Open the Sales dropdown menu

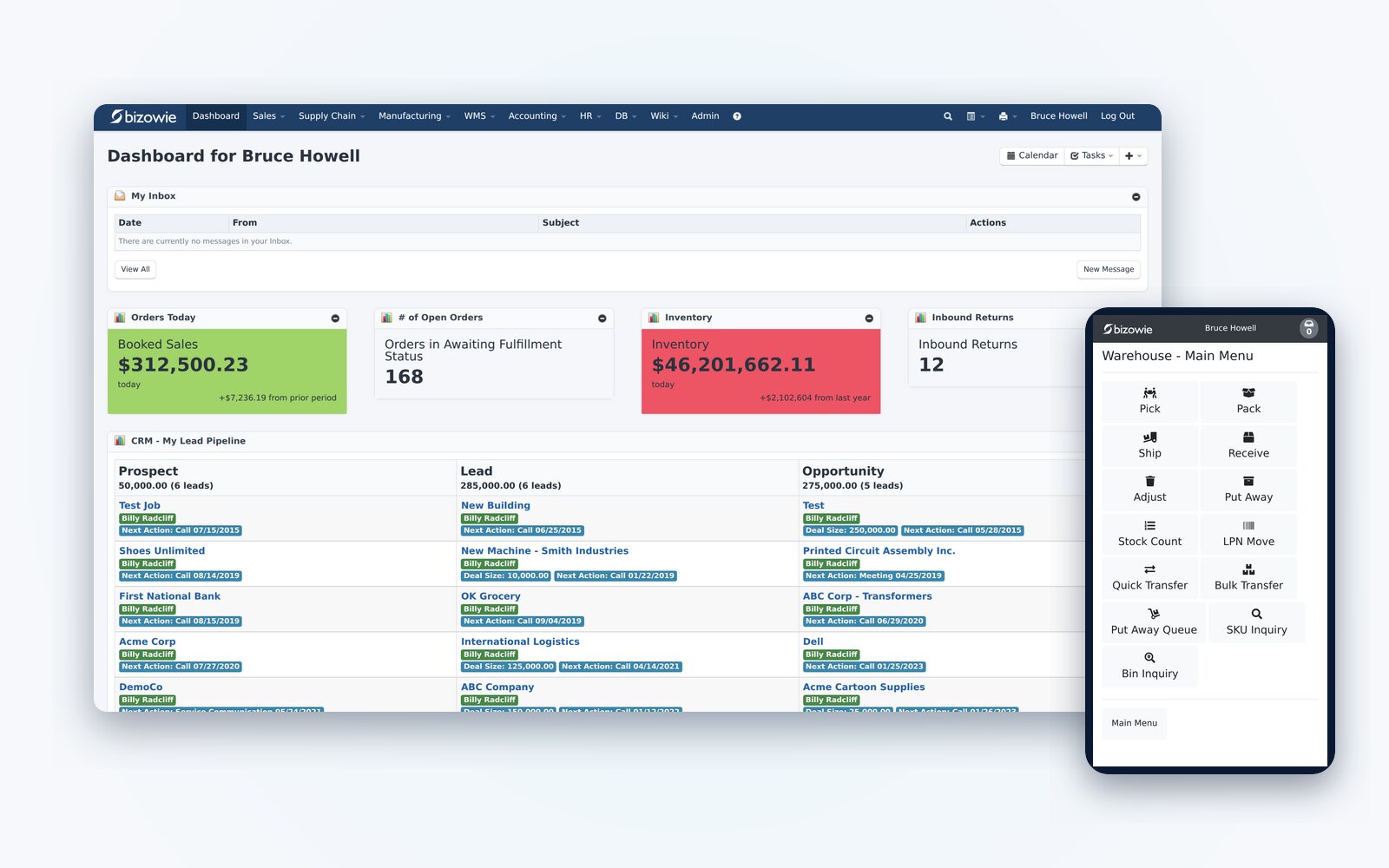268,116
